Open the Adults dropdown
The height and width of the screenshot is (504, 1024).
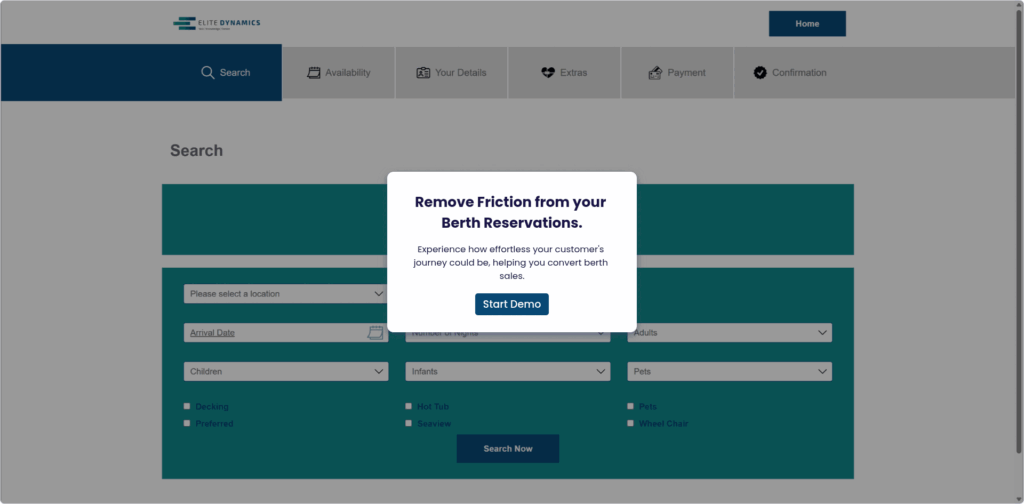coord(729,332)
